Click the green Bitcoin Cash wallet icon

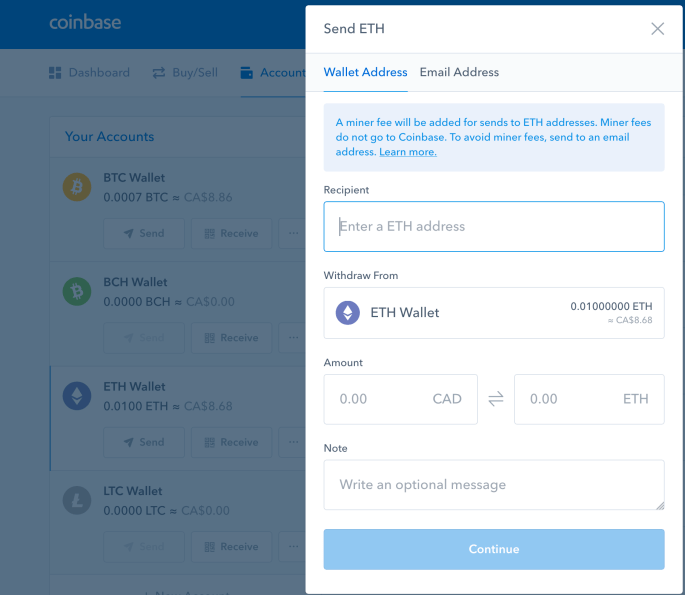(77, 292)
